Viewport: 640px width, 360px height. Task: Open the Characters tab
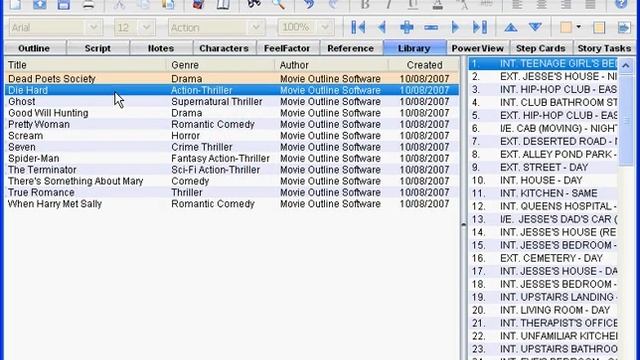[x=224, y=48]
